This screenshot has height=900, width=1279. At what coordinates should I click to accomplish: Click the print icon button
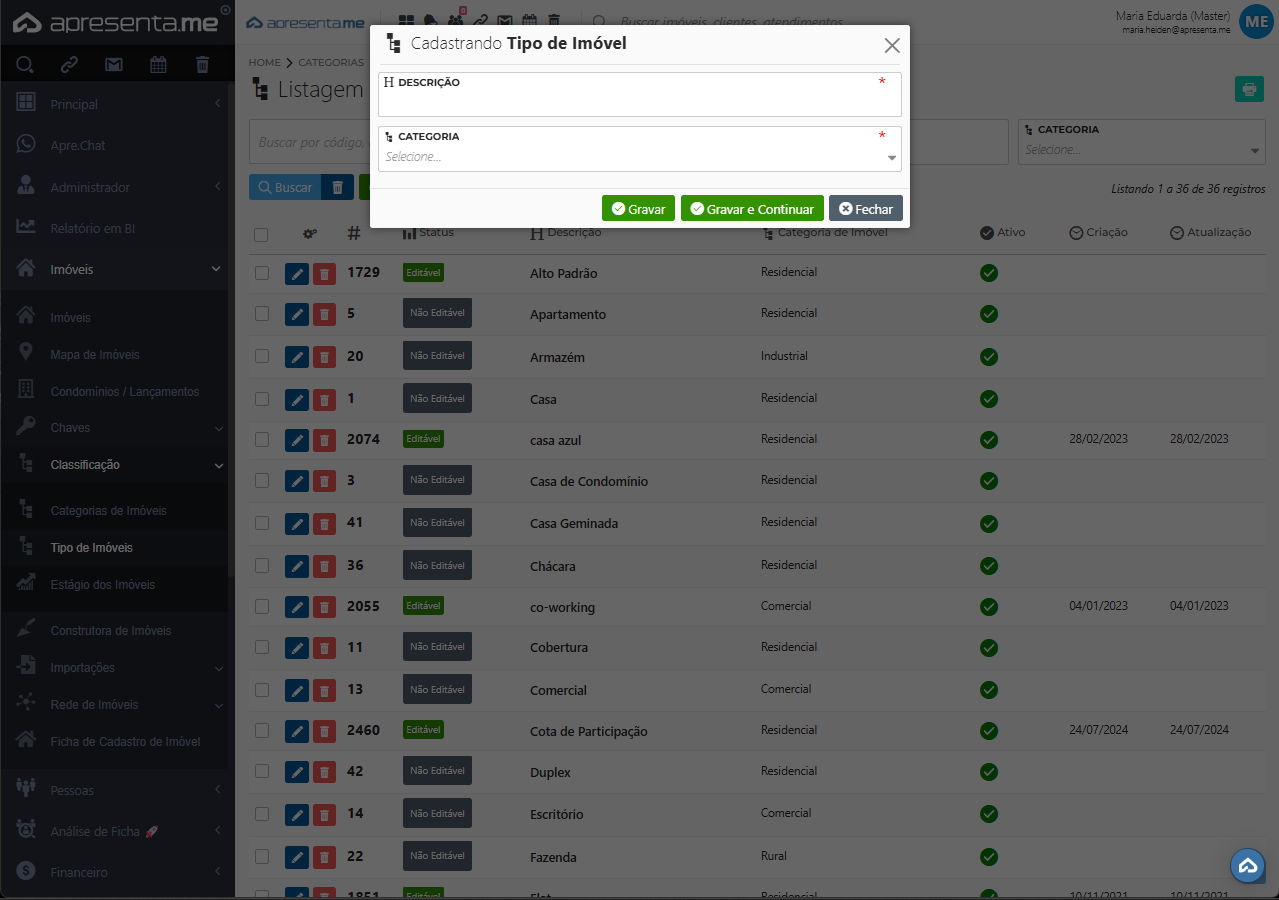(x=1248, y=89)
